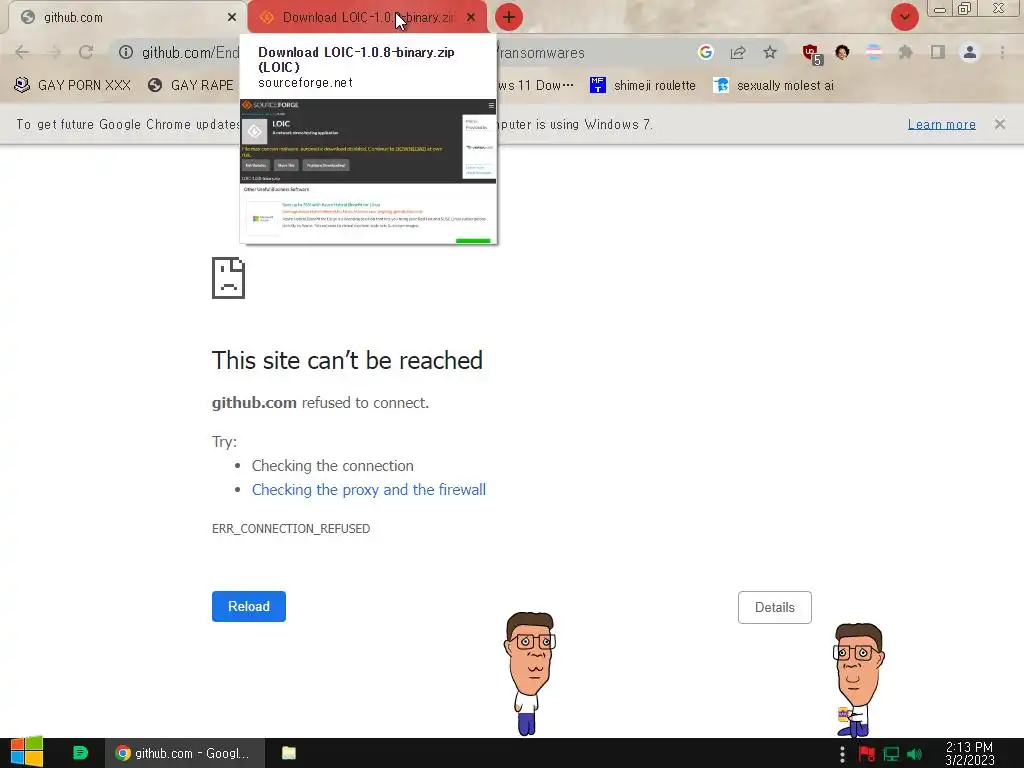Click the LOIC tab preview thumbnail
Image resolution: width=1024 pixels, height=768 pixels.
pyautogui.click(x=368, y=171)
